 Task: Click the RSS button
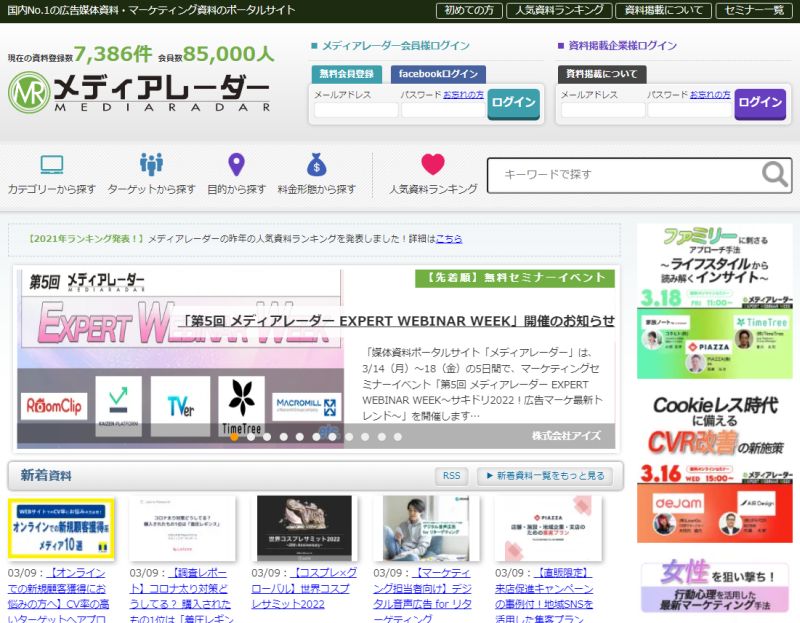click(452, 476)
